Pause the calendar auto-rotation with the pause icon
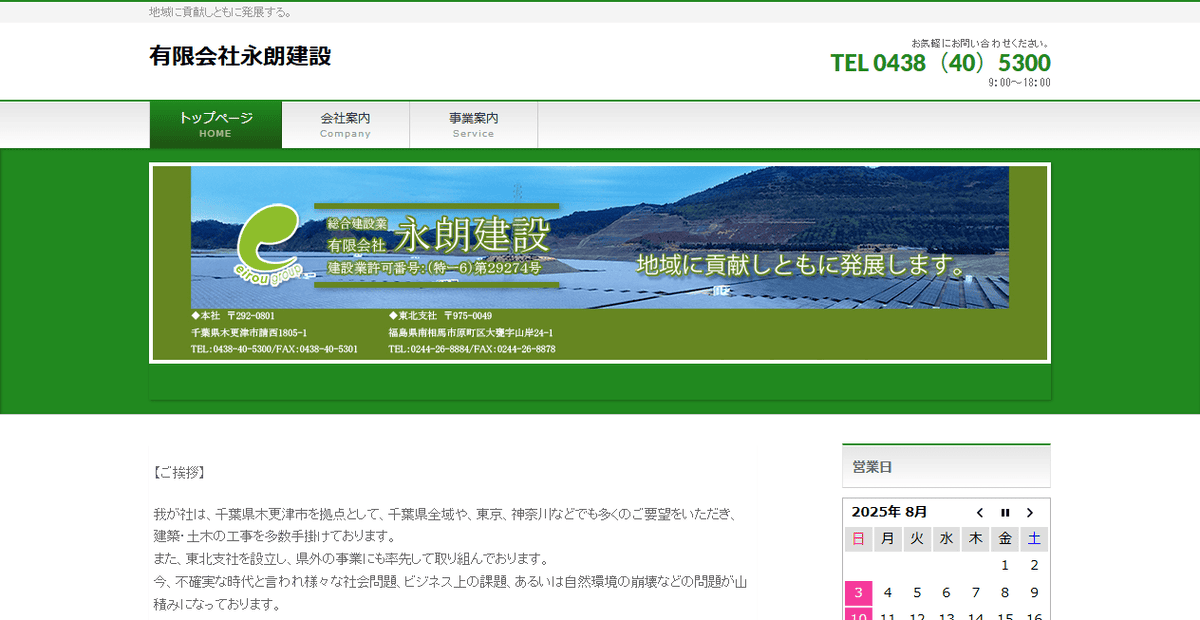1200x620 pixels. tap(1005, 512)
